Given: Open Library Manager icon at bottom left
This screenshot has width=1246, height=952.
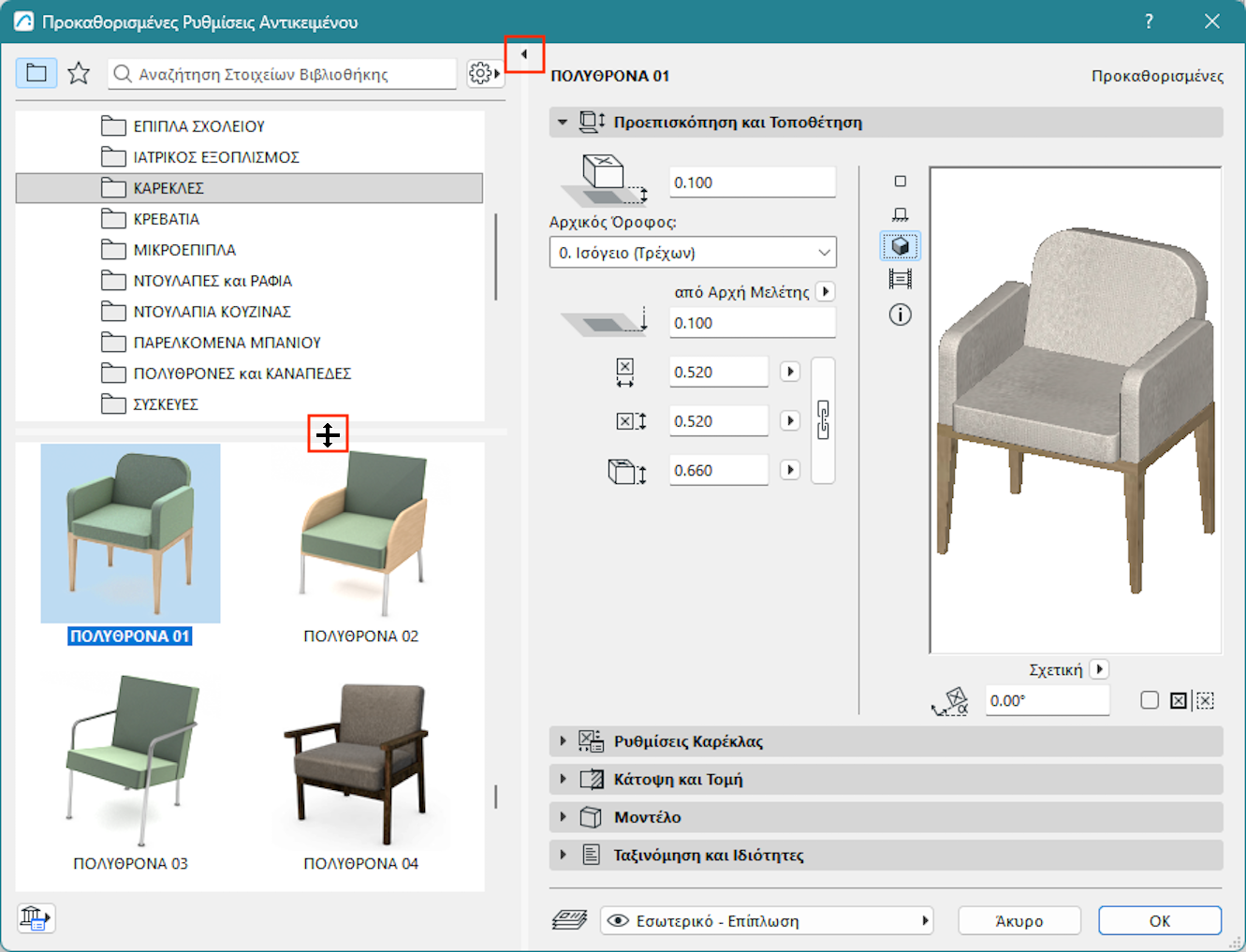Looking at the screenshot, I should [x=36, y=918].
